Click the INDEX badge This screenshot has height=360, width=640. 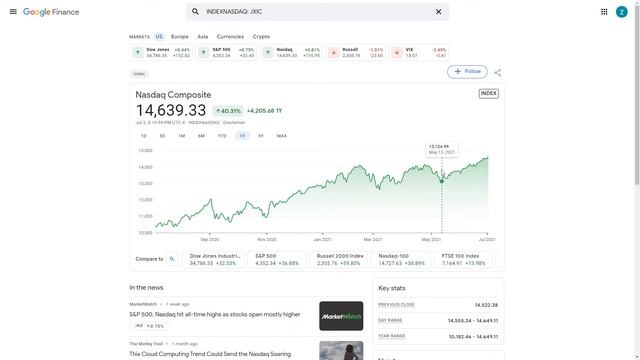click(x=489, y=93)
